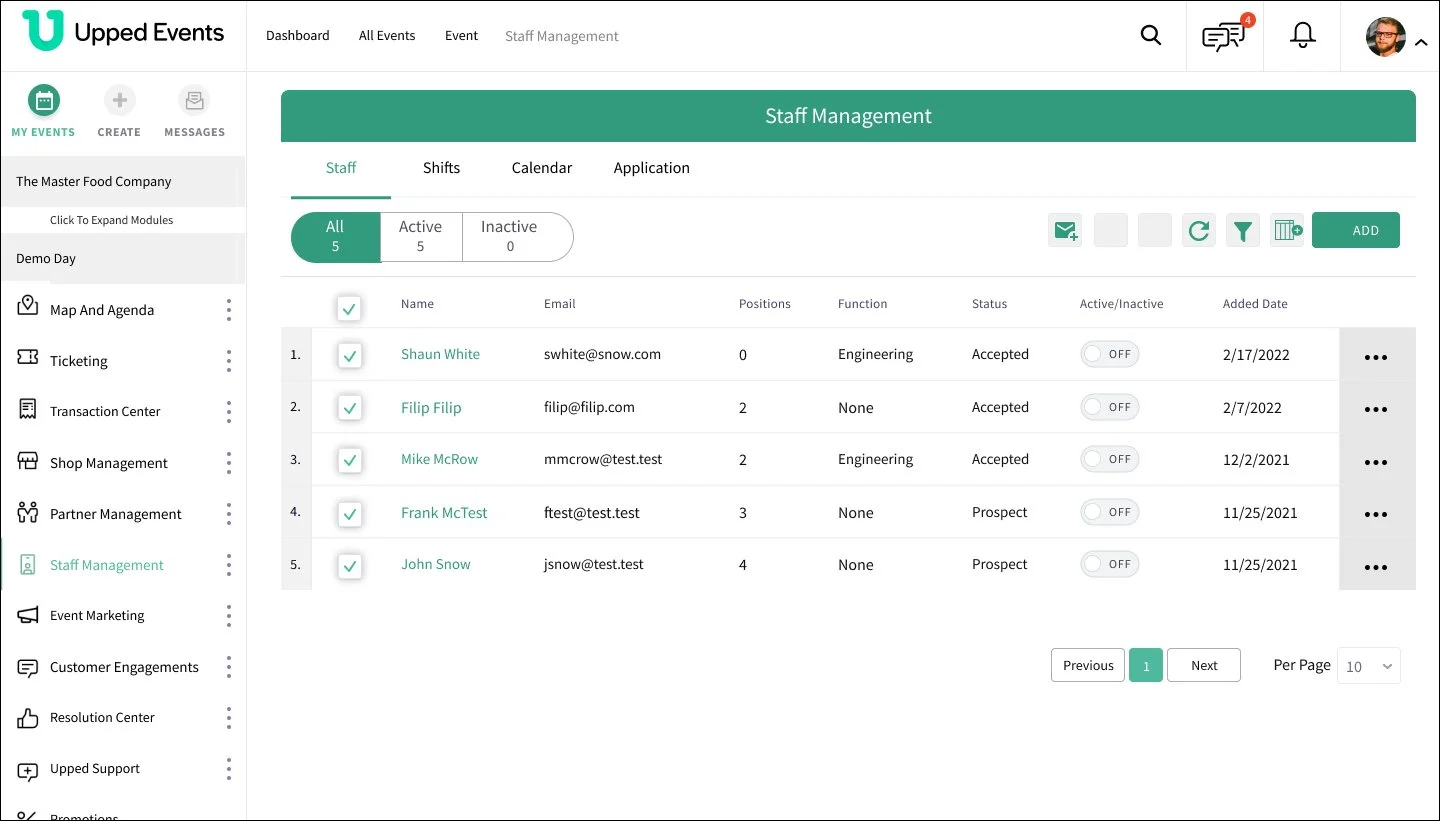Screen dimensions: 1440x821
Task: Uncheck the Shaun White row checkbox
Action: tap(349, 355)
